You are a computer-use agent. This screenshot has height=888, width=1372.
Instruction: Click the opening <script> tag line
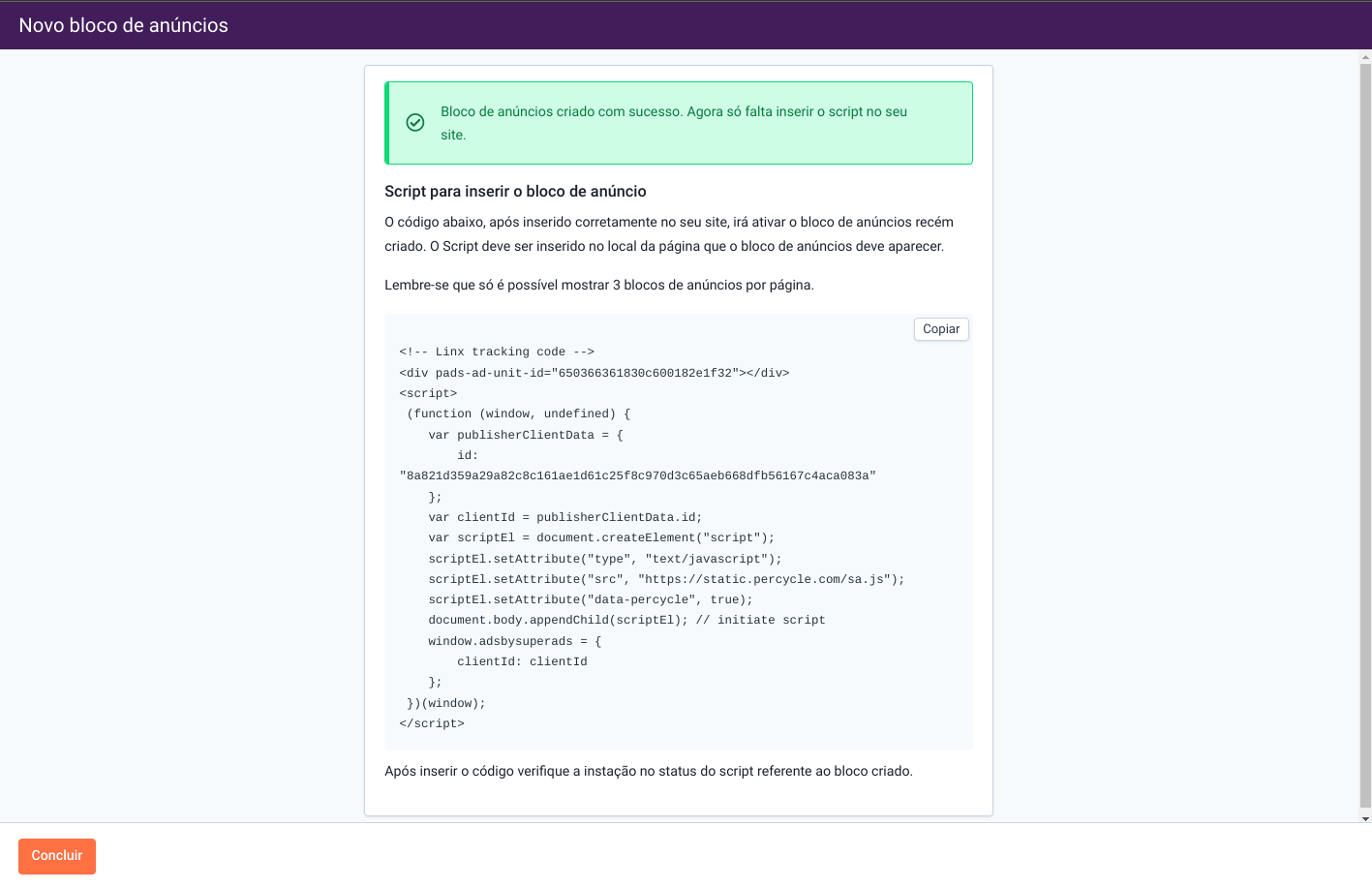(x=428, y=393)
